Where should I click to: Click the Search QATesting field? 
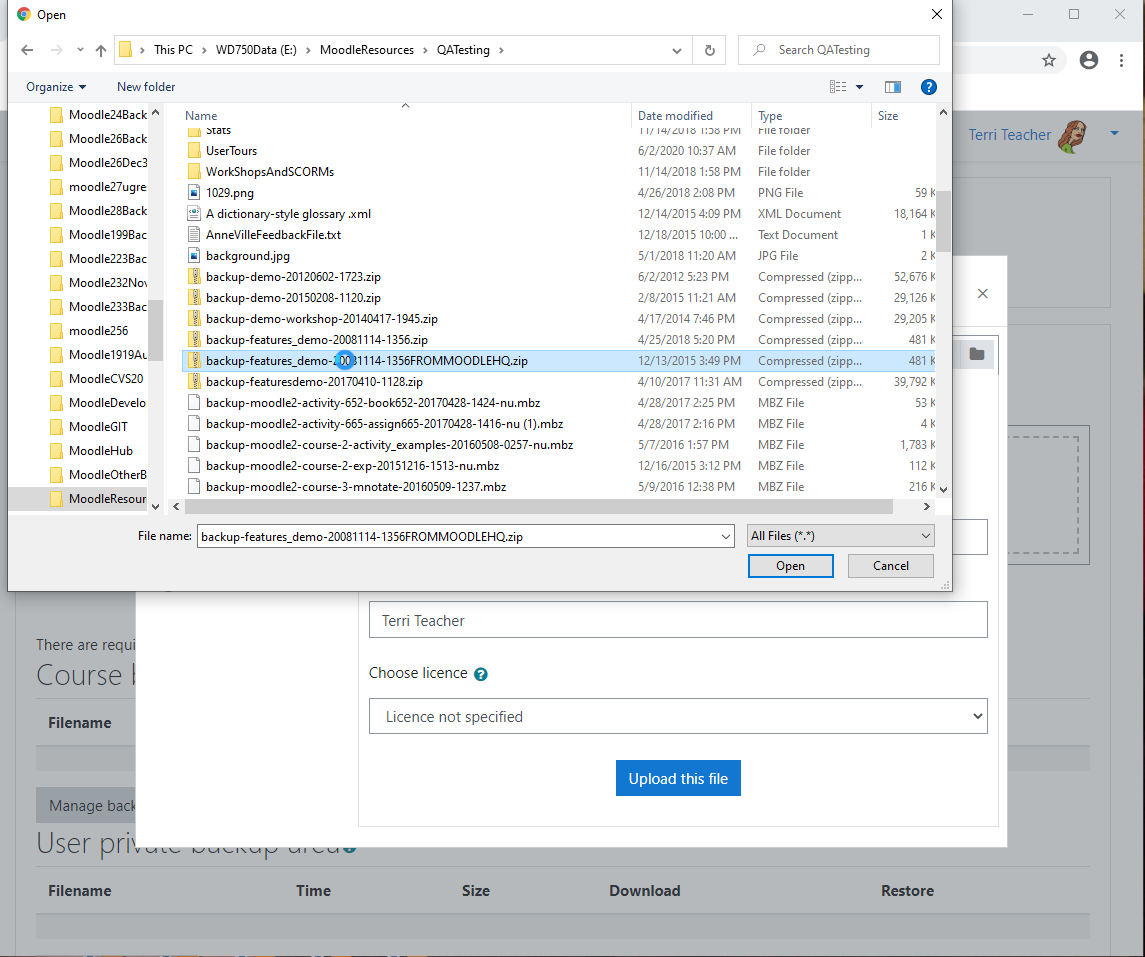(x=838, y=50)
